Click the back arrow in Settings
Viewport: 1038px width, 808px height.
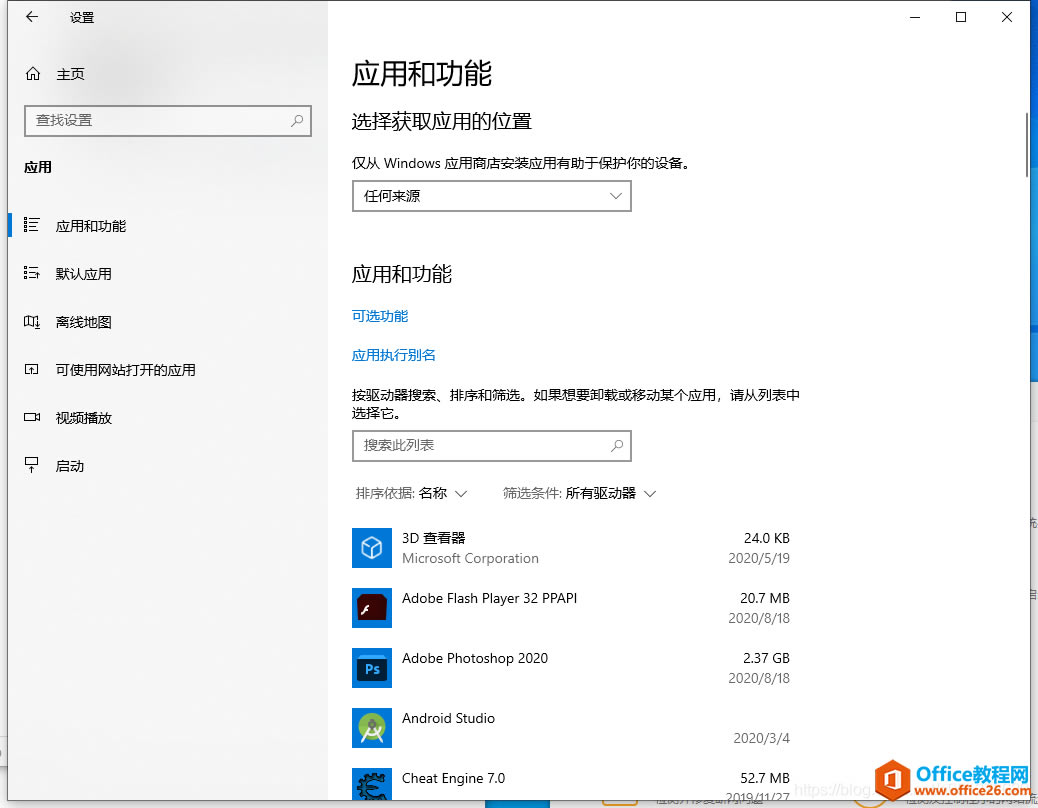[32, 17]
